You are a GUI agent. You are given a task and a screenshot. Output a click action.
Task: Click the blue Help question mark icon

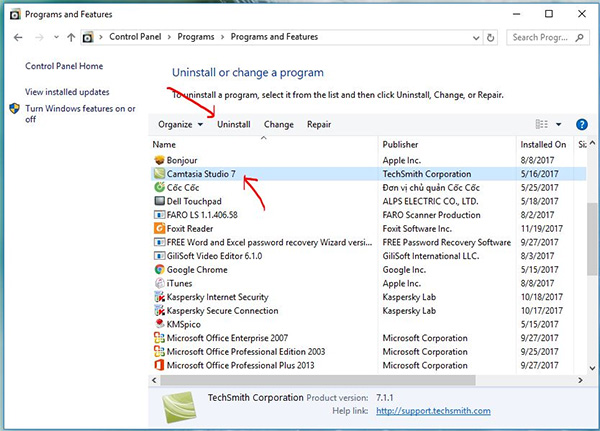click(584, 124)
